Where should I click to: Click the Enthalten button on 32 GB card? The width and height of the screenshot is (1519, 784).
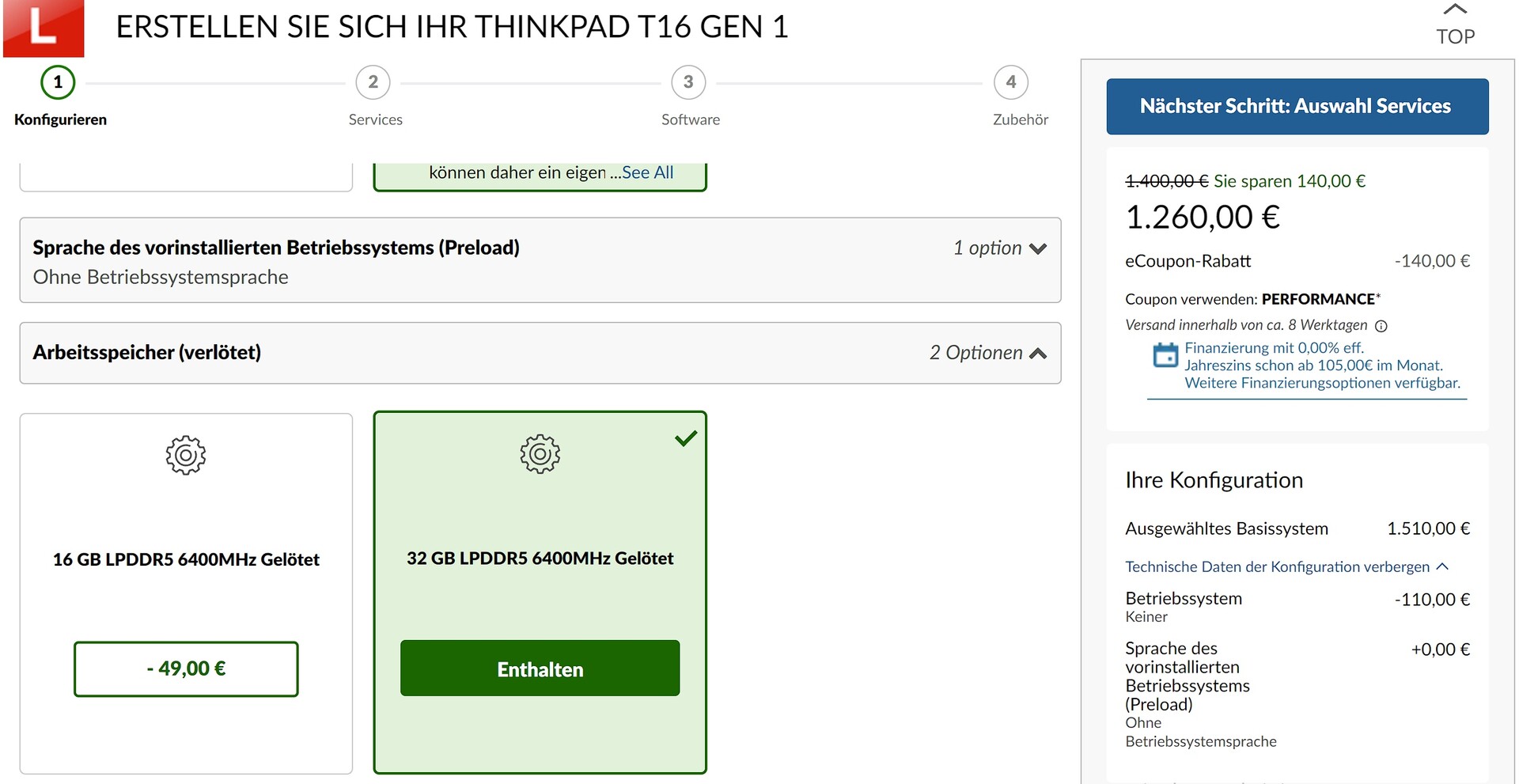[x=540, y=668]
